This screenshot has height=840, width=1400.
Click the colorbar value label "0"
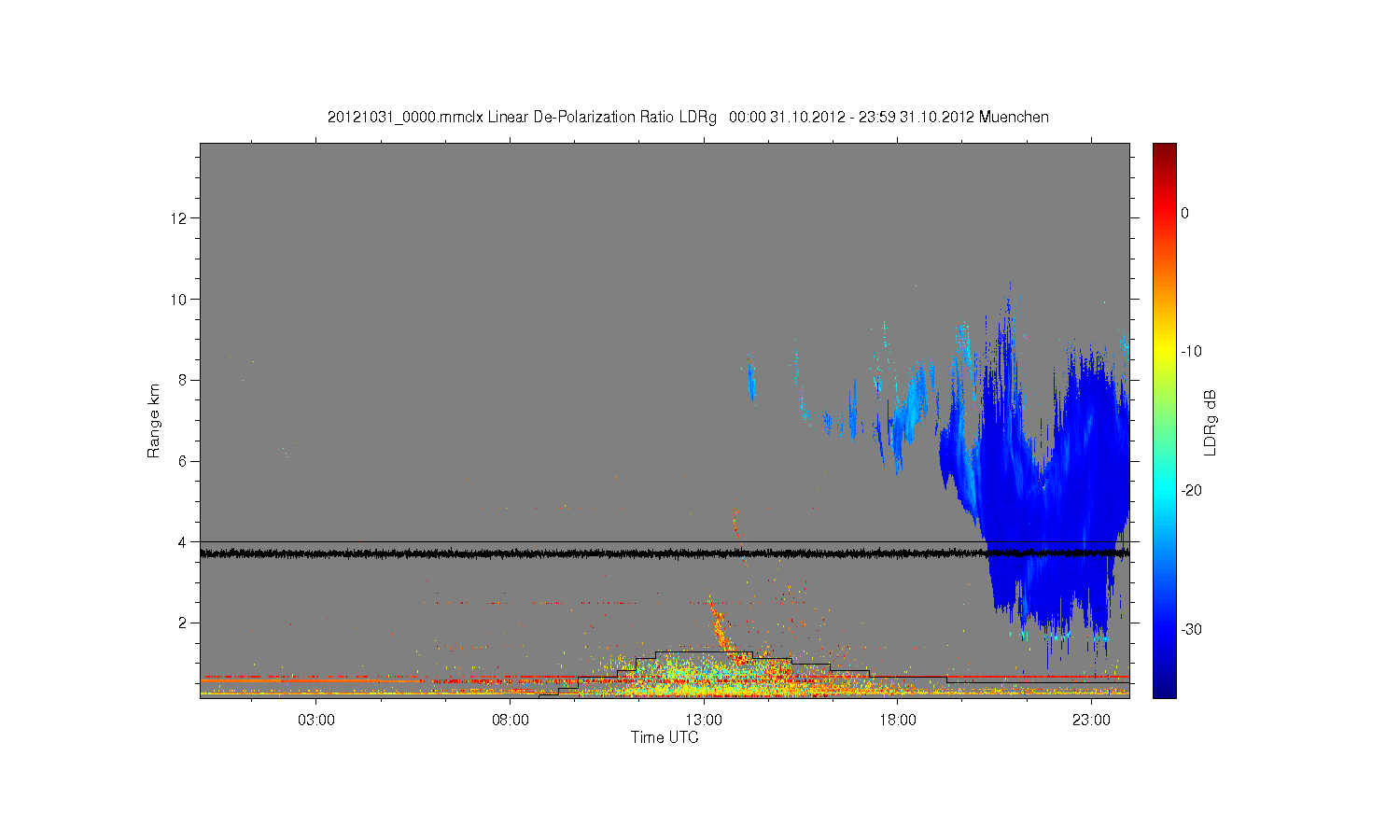1184,213
